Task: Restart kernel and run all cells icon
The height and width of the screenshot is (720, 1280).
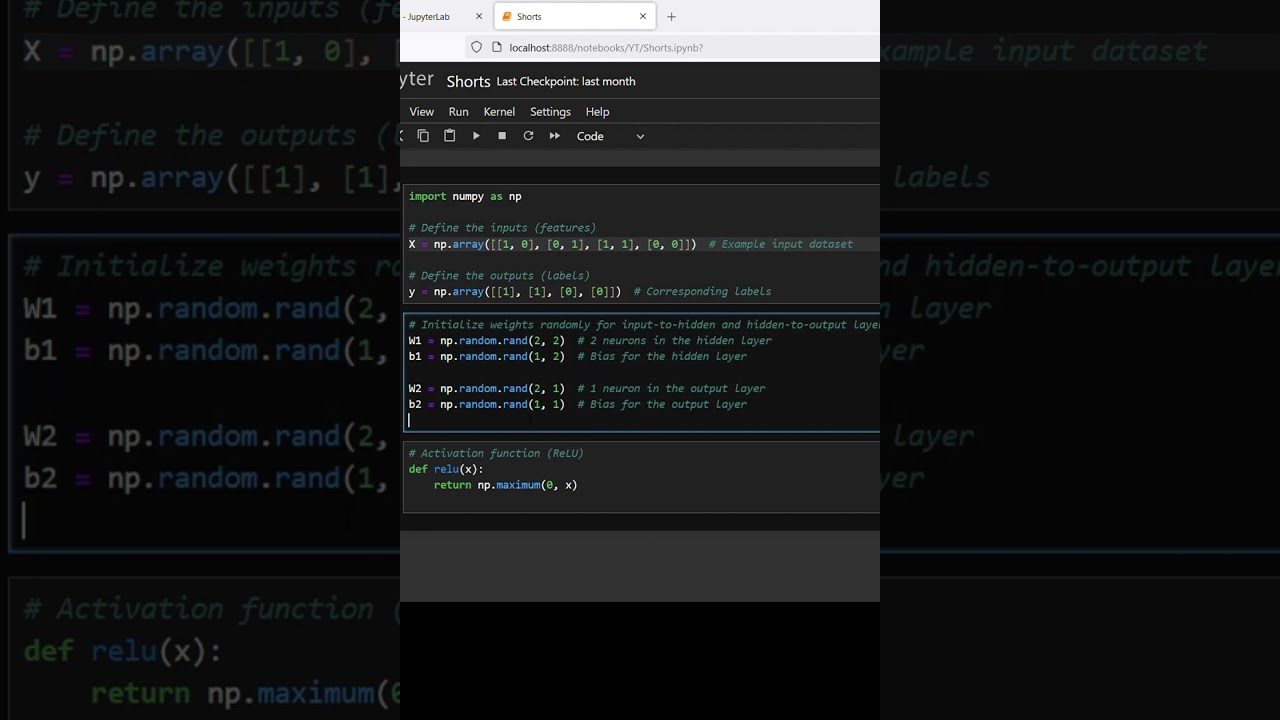Action: pyautogui.click(x=555, y=136)
